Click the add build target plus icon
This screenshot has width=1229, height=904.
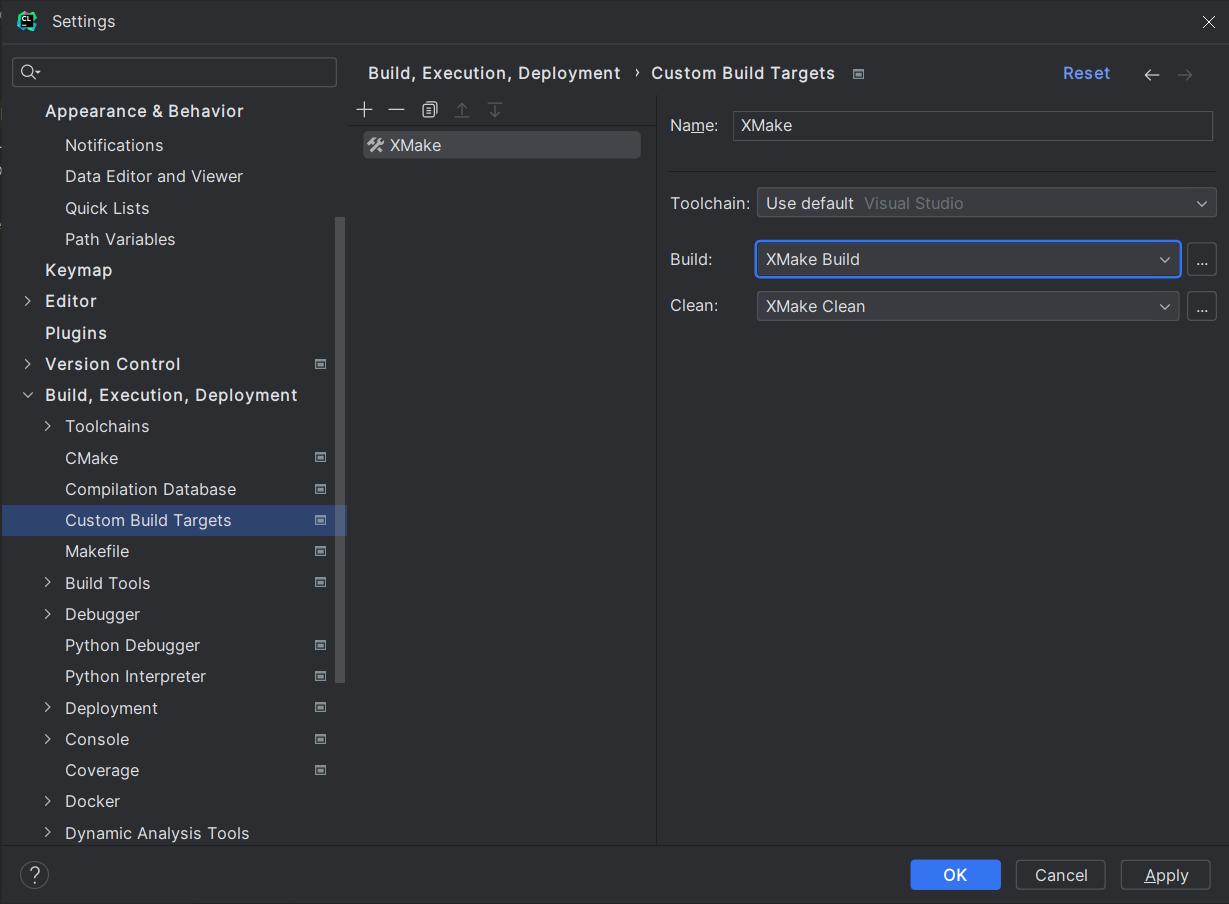(364, 109)
